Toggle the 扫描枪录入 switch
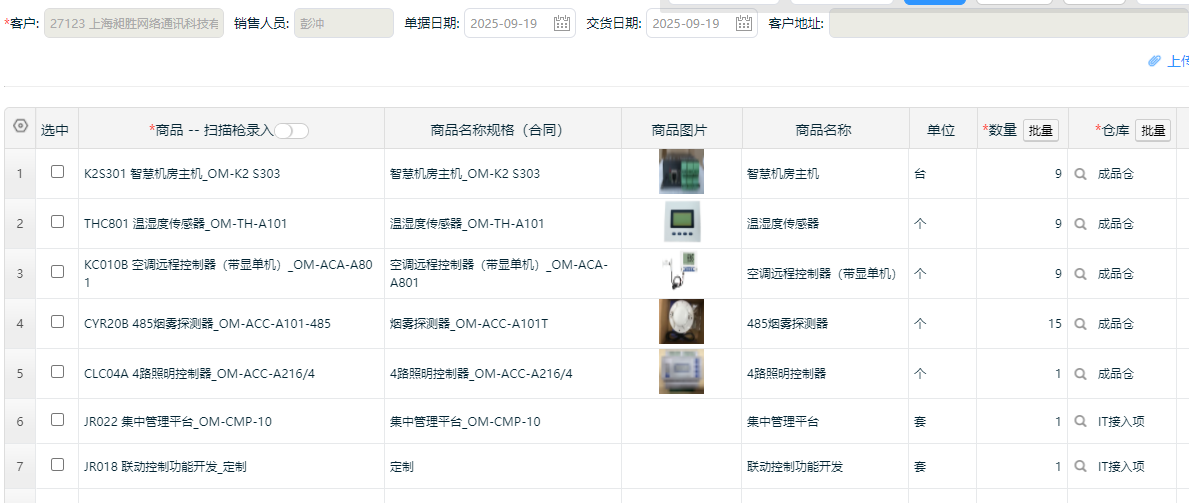Viewport: 1189px width, 503px height. tap(291, 130)
